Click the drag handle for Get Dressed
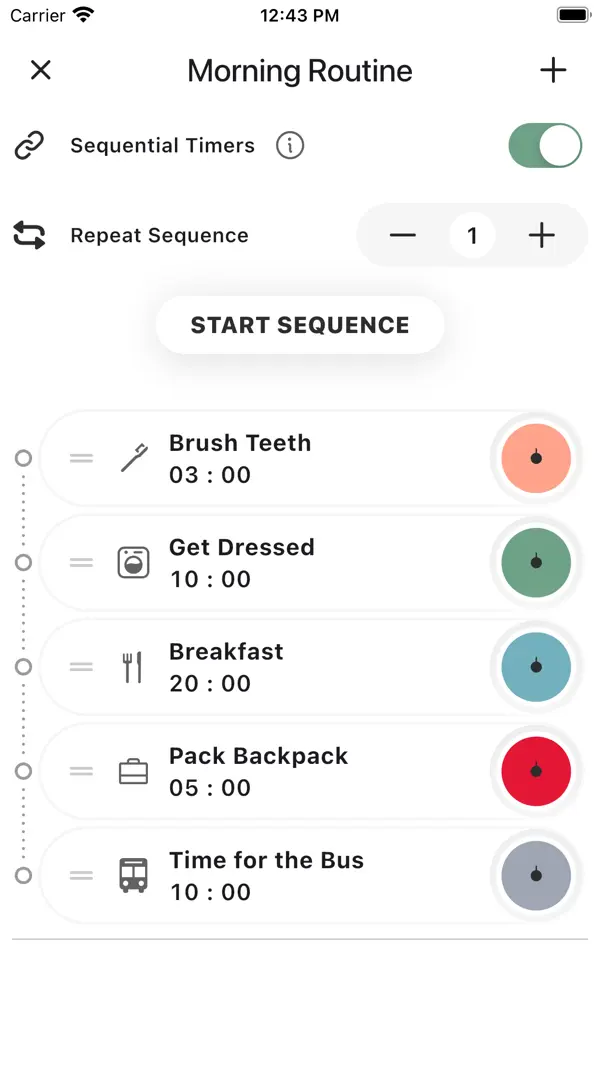This screenshot has width=600, height=1067. (81, 562)
